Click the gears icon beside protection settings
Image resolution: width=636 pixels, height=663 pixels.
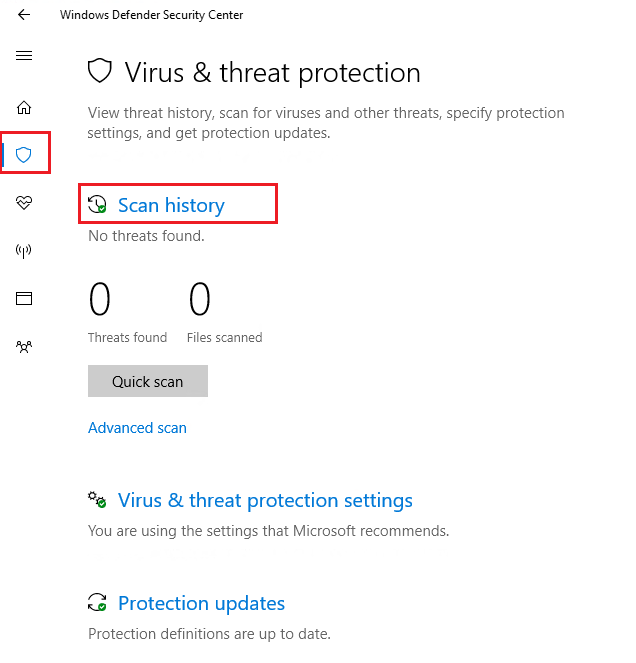tap(98, 500)
